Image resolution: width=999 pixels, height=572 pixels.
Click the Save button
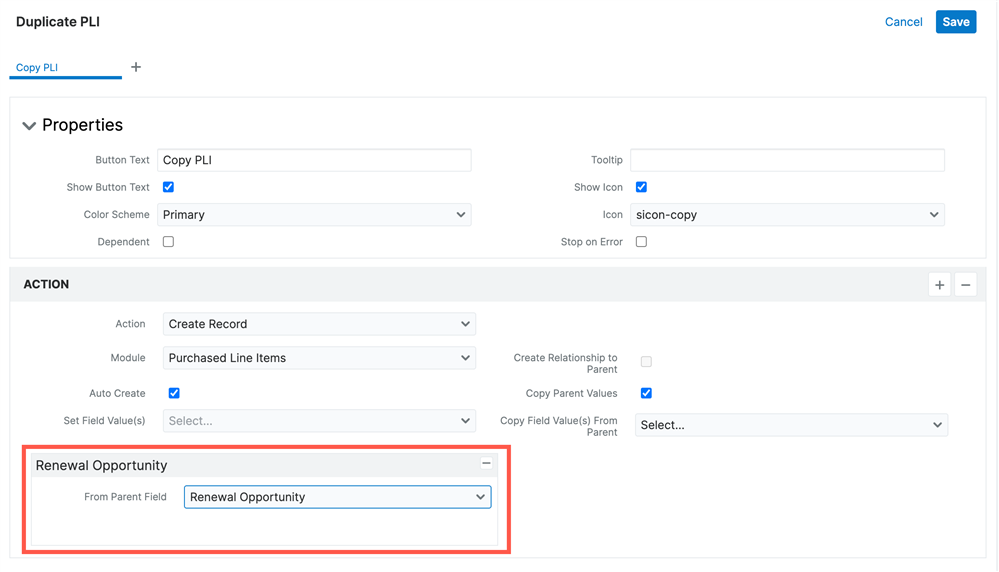pyautogui.click(x=955, y=22)
